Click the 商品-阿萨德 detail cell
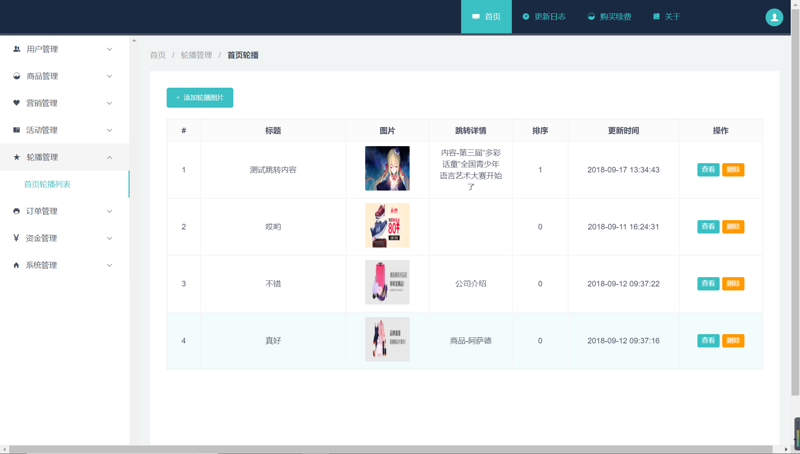Screen dimensions: 800x454 pos(470,341)
